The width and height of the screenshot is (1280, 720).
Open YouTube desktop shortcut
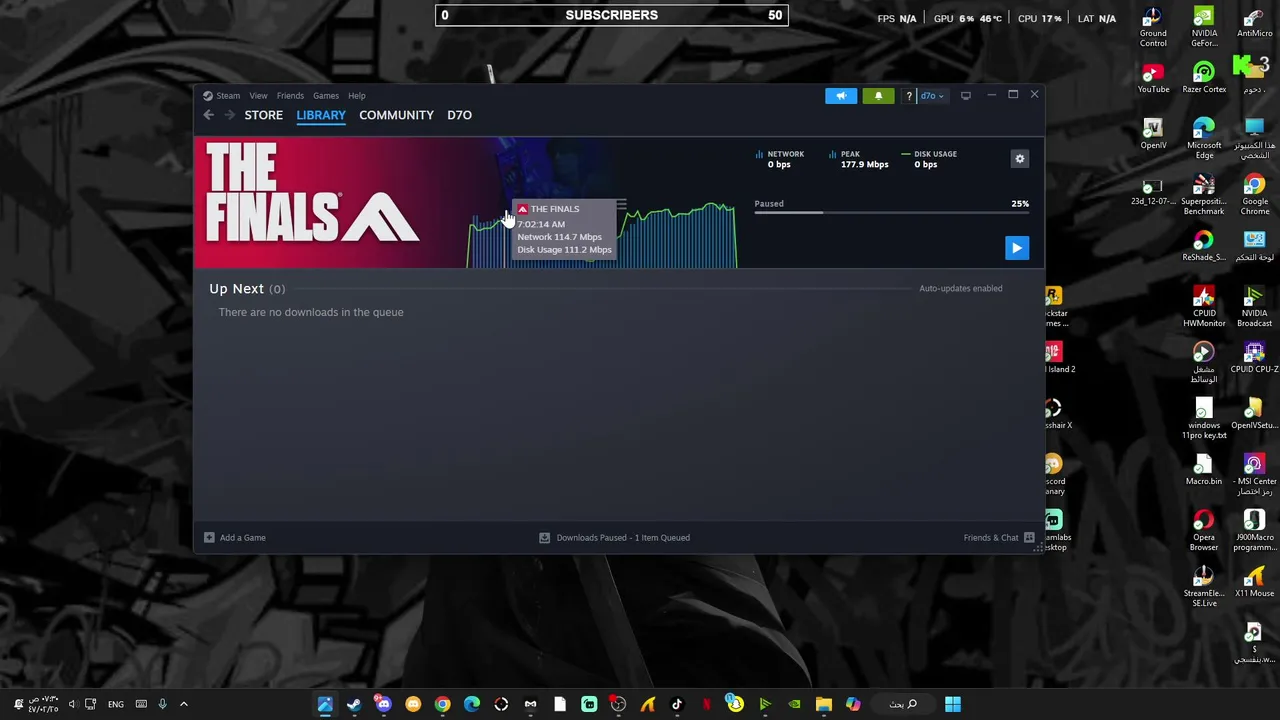click(1153, 79)
